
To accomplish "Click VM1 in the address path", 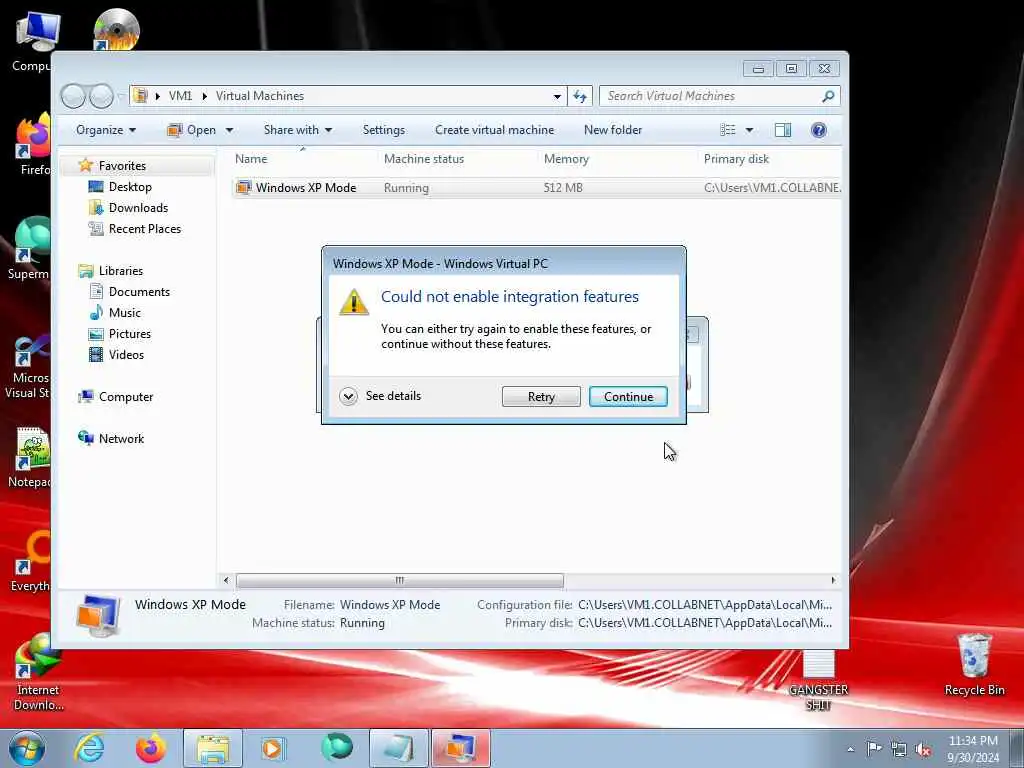I will 180,96.
